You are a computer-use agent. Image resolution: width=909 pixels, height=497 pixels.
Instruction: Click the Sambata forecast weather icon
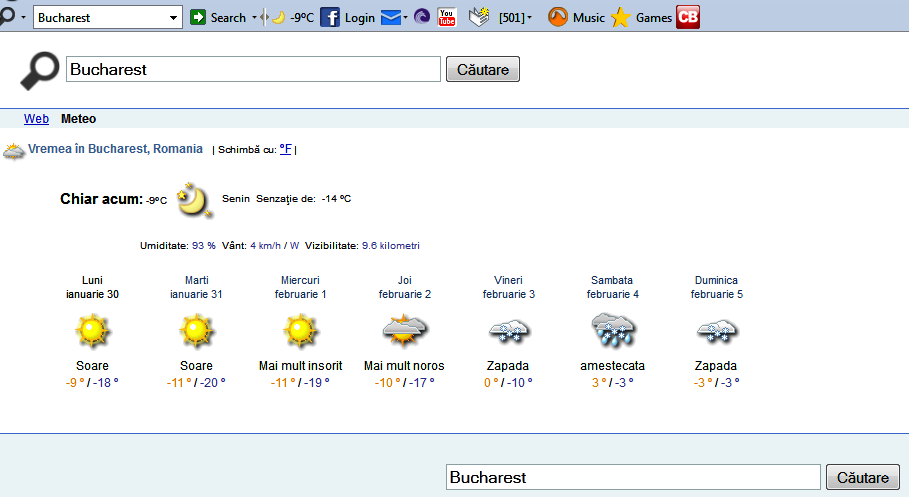click(611, 330)
